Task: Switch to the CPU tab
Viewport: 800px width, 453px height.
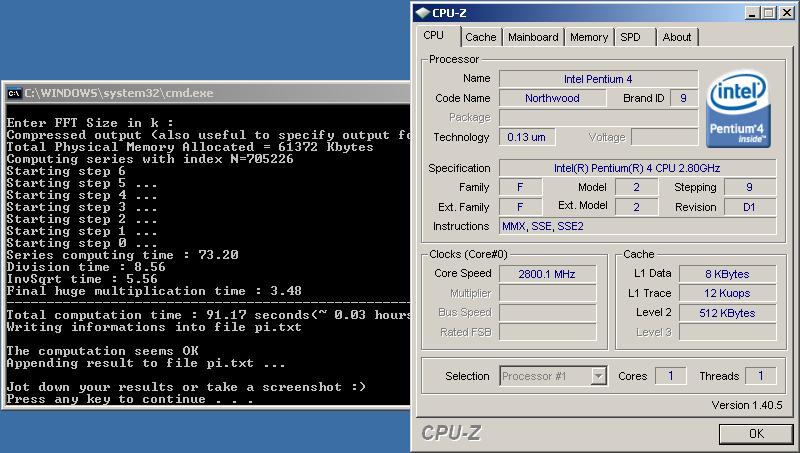Action: 434,36
